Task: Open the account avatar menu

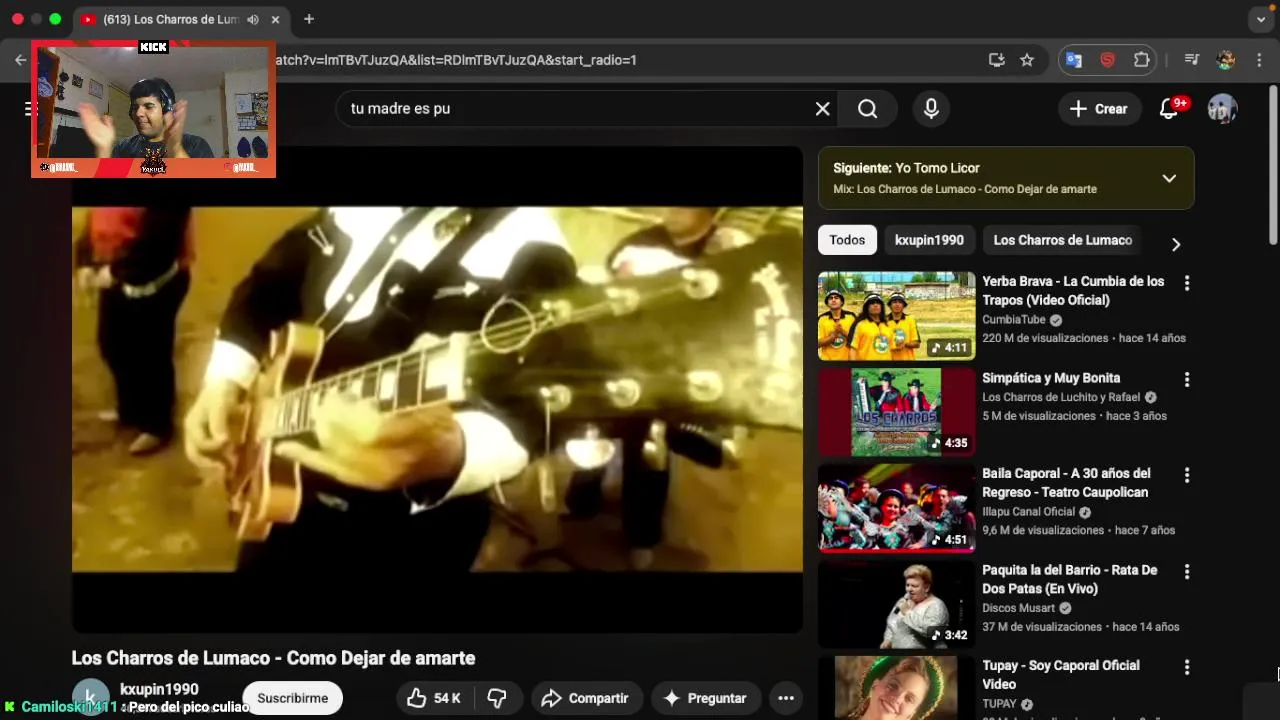Action: (x=1222, y=109)
